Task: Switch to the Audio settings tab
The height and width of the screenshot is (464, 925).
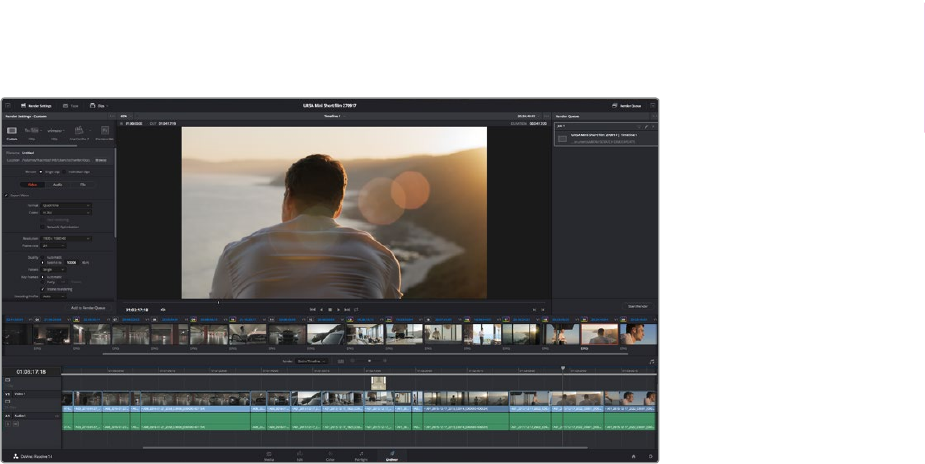Action: click(x=57, y=184)
